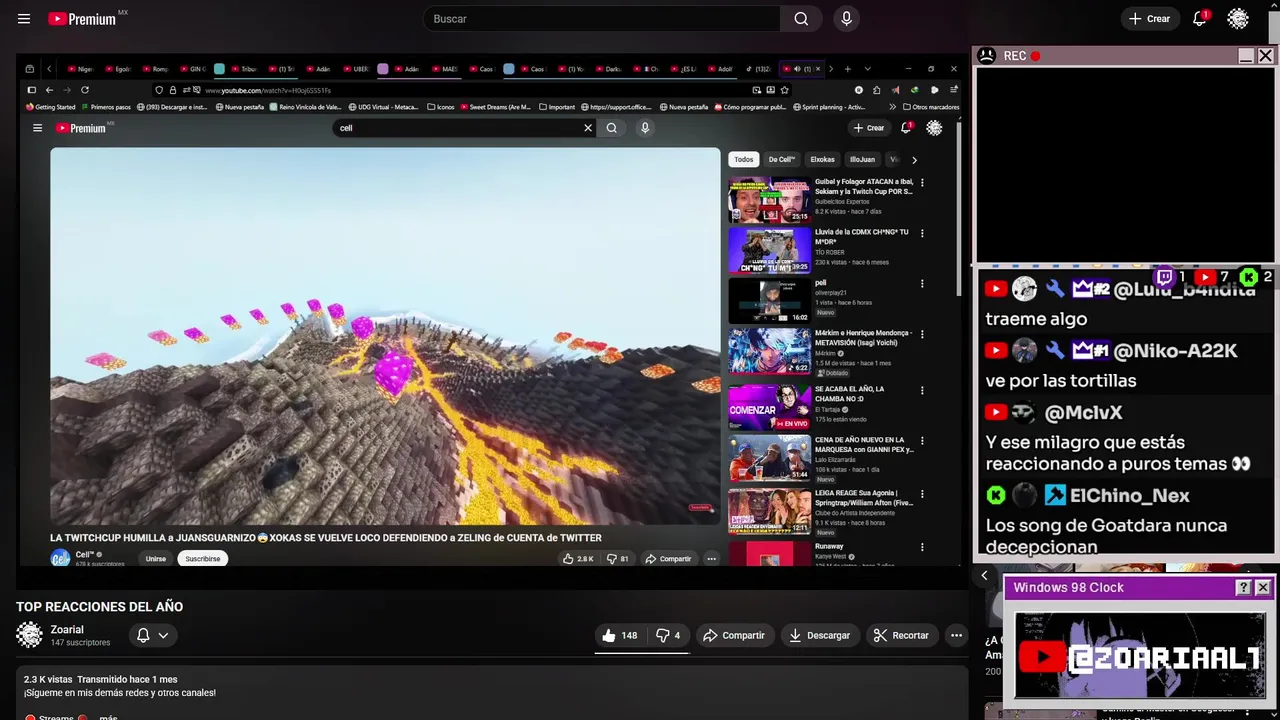
Task: Click Compartir below TOP REACCIONES video
Action: click(733, 635)
